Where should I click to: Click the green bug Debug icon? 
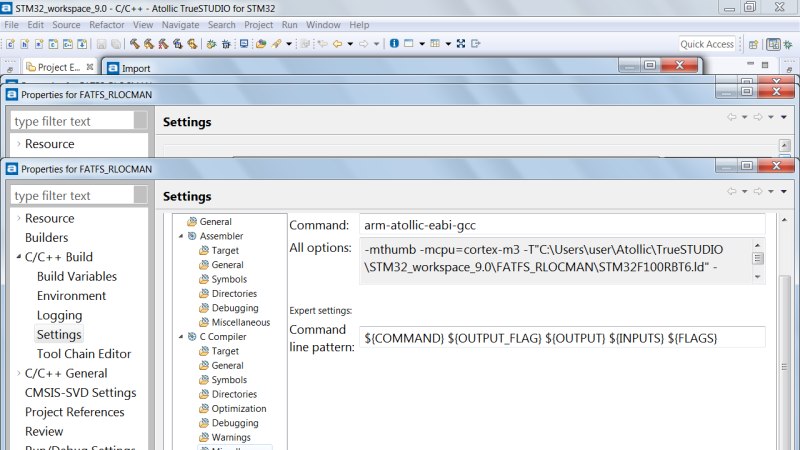(211, 44)
